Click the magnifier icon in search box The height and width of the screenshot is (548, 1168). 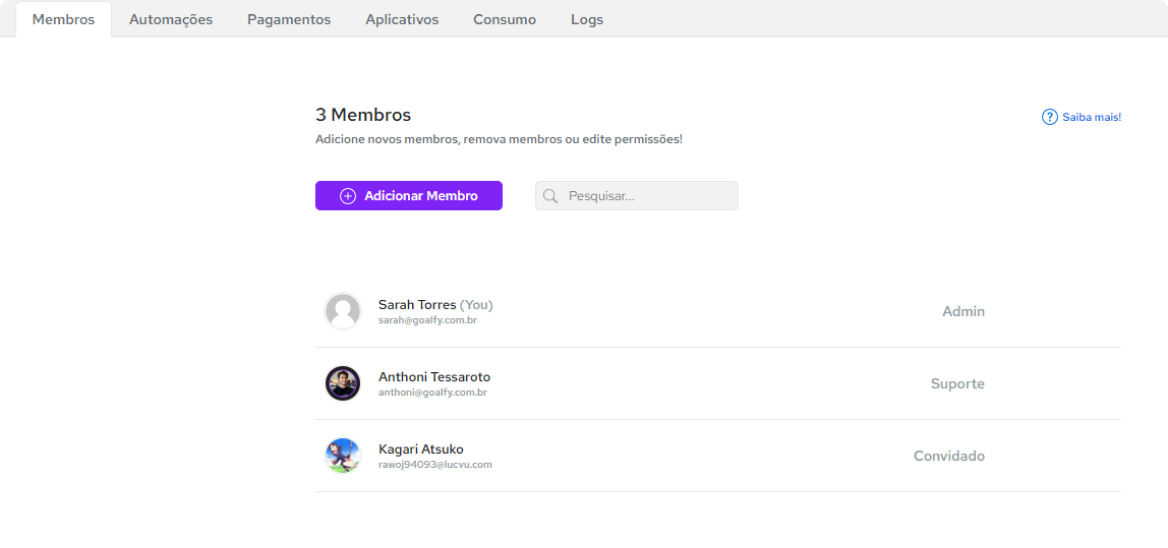point(550,196)
